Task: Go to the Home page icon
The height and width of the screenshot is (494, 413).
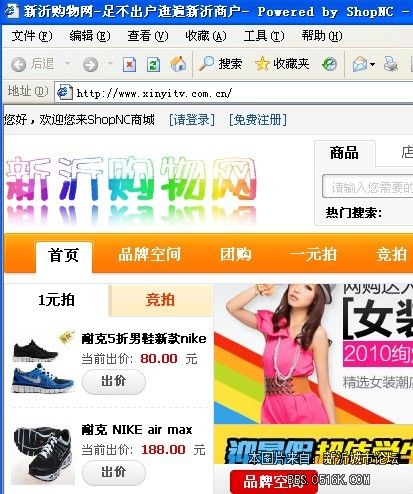Action: (178, 64)
